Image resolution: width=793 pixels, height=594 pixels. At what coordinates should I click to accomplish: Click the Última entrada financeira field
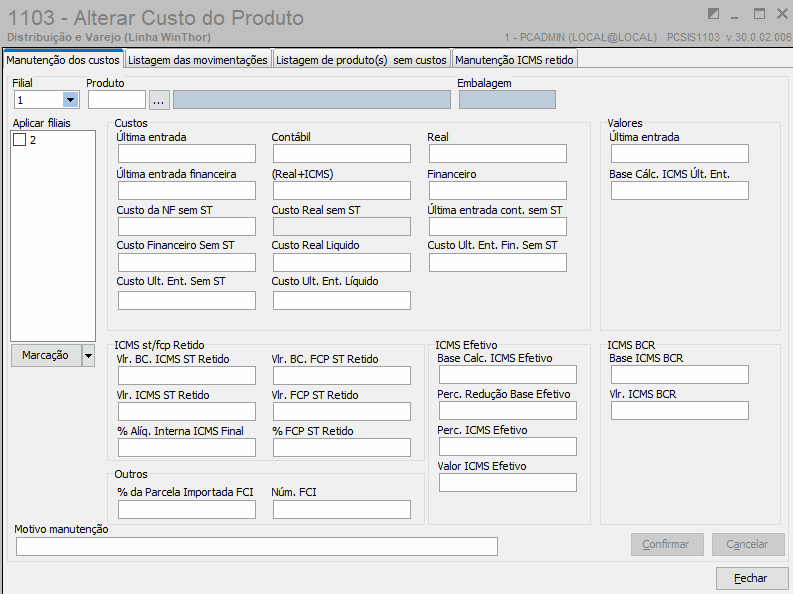pos(187,191)
